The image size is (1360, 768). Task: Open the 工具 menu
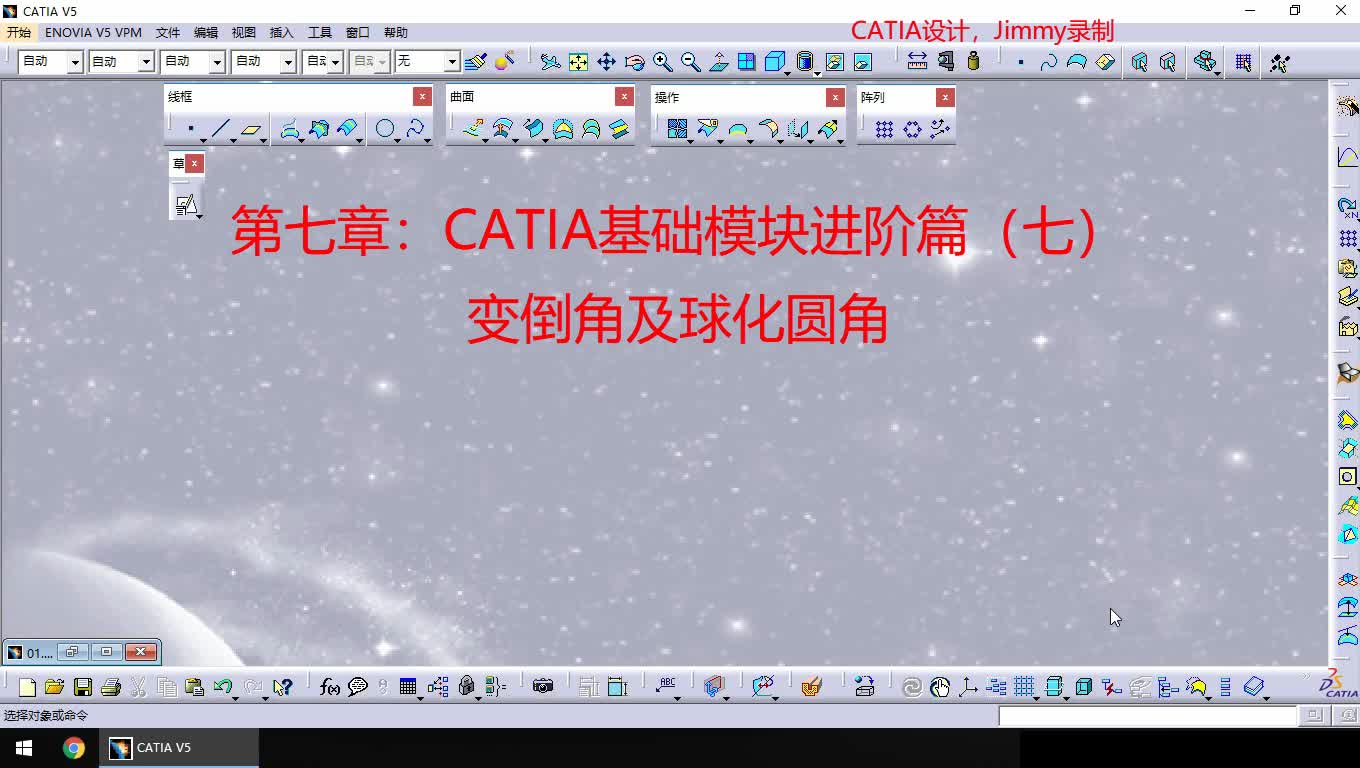click(x=320, y=33)
